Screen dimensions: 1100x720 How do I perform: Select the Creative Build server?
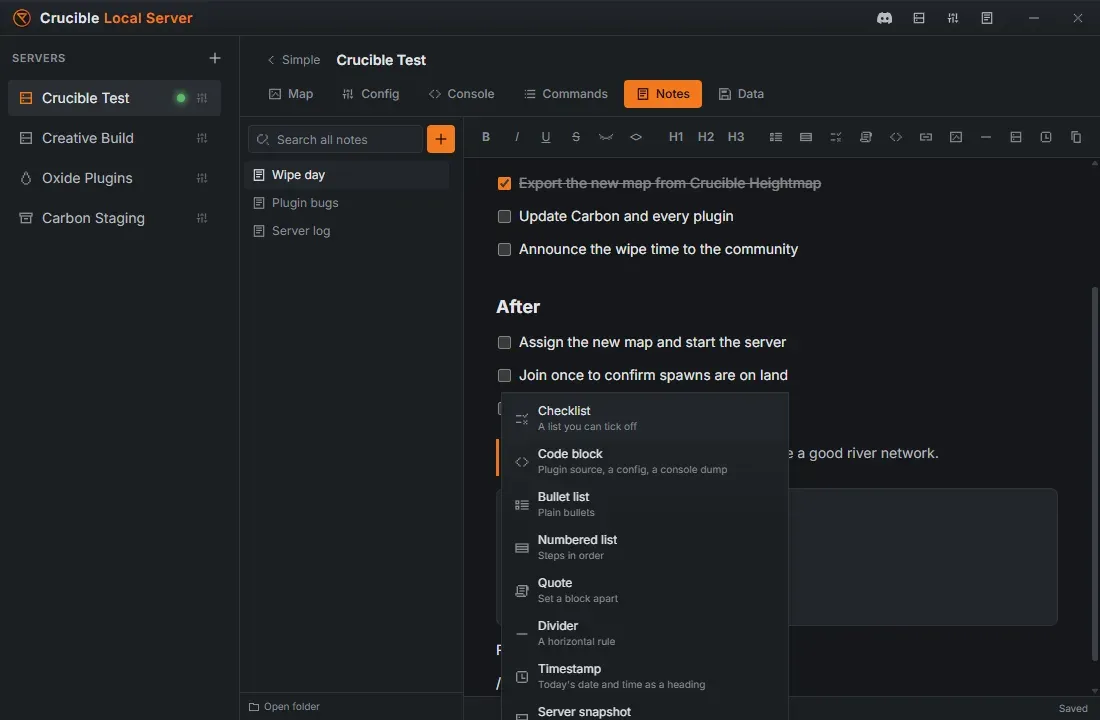coord(114,138)
